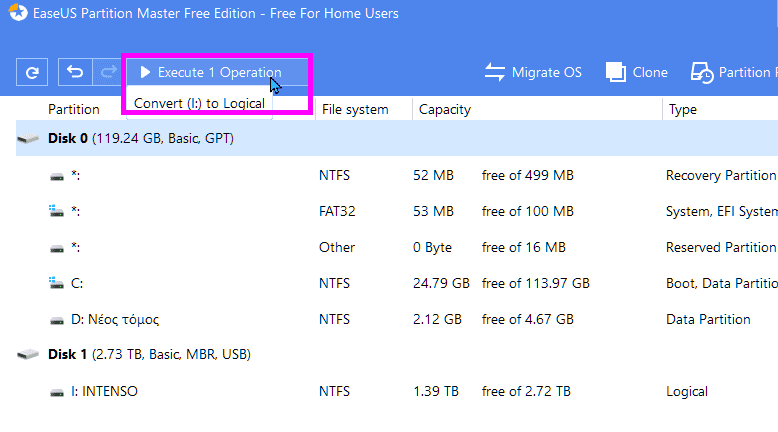778x432 pixels.
Task: Click '53 MB' capacity value
Action: pos(433,211)
